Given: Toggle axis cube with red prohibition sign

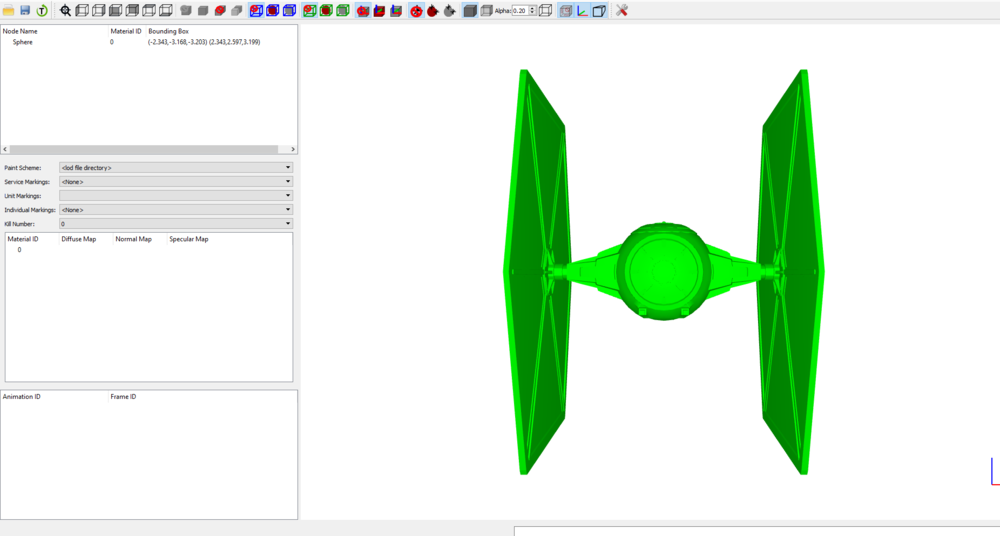Looking at the screenshot, I should (363, 10).
